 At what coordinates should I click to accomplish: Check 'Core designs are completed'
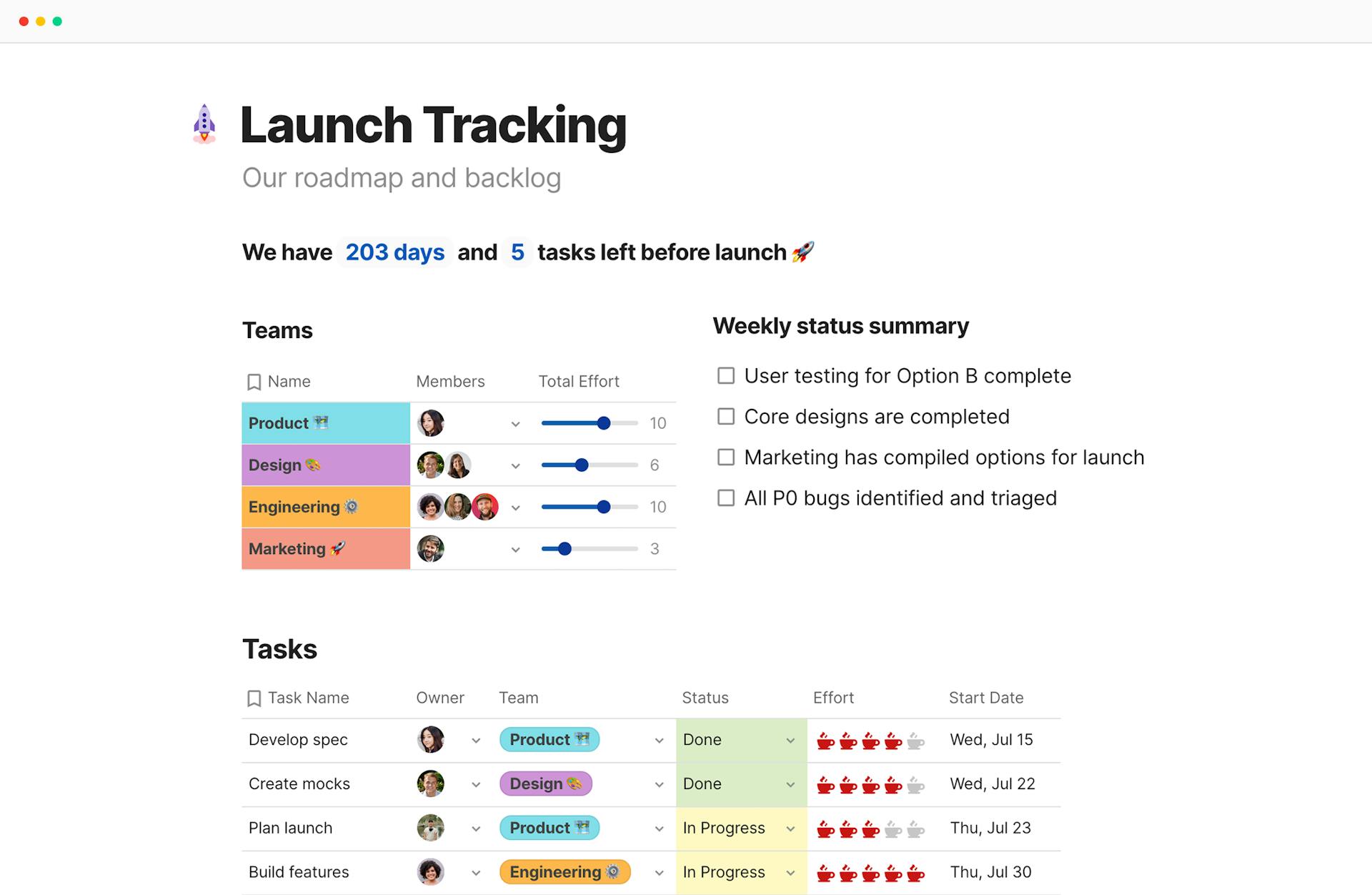click(725, 416)
